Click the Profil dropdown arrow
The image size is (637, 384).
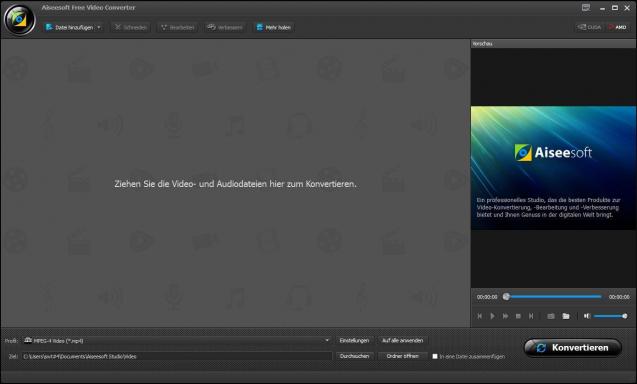point(327,341)
